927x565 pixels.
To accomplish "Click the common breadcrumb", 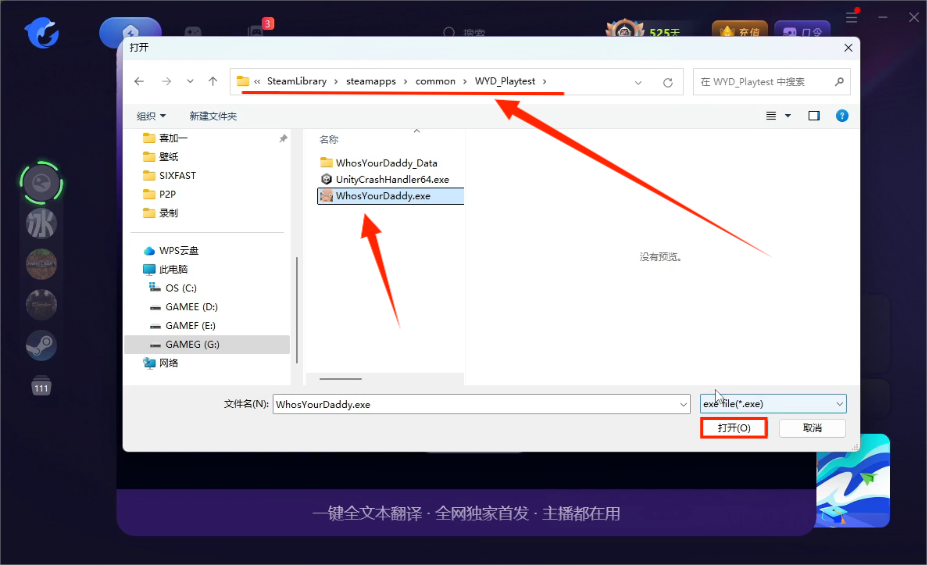I will [x=435, y=81].
